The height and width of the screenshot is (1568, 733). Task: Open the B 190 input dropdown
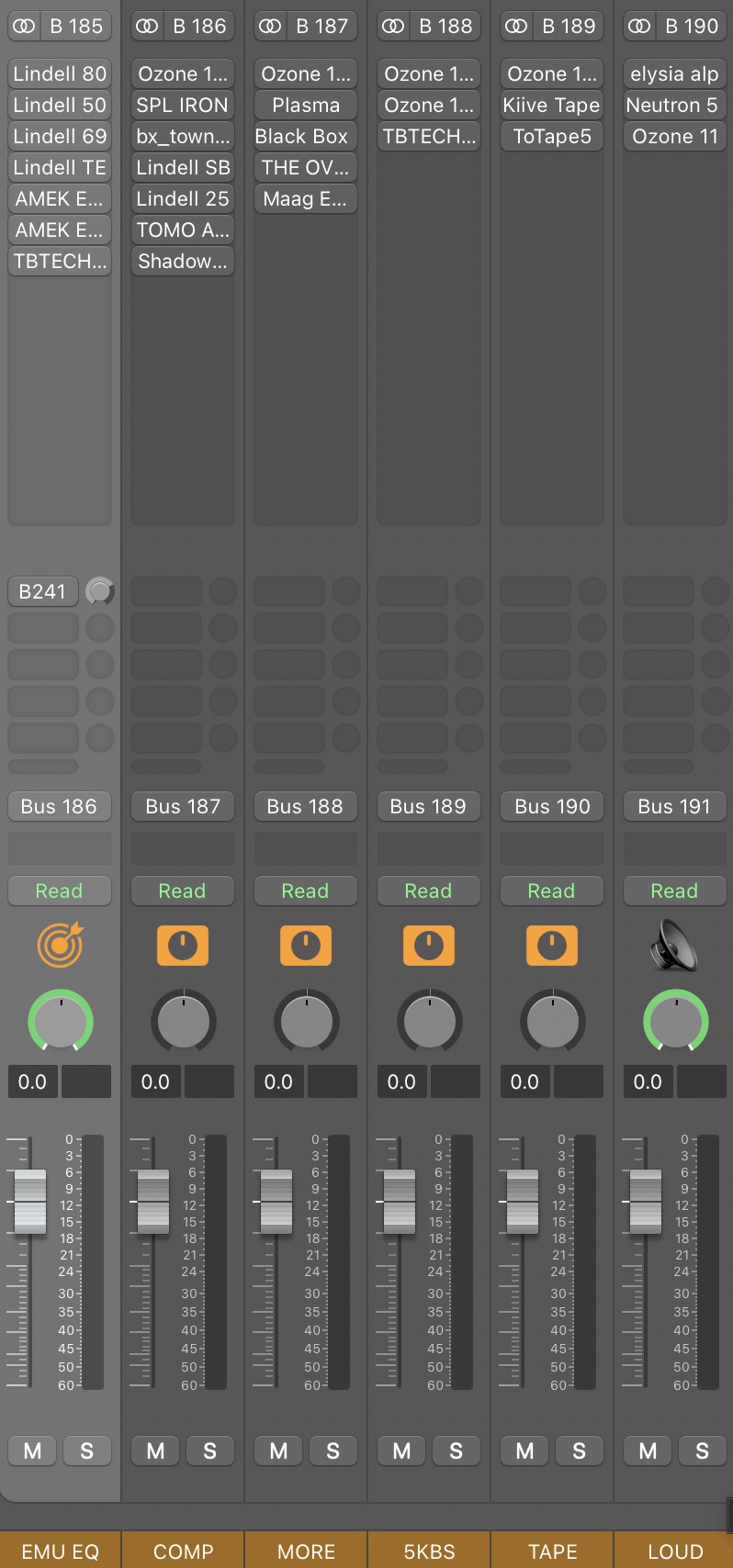click(x=692, y=27)
